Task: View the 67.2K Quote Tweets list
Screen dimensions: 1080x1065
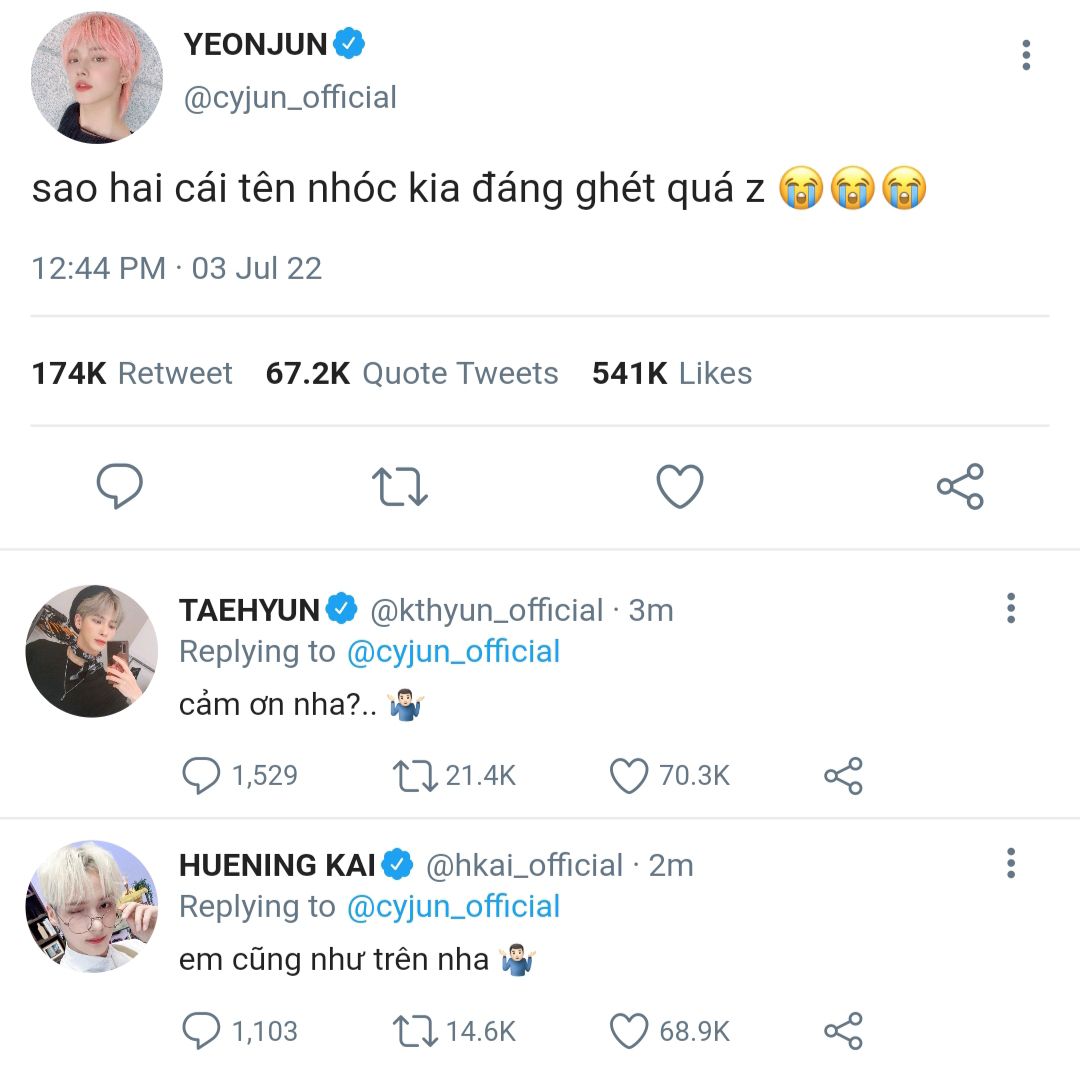Action: click(412, 373)
